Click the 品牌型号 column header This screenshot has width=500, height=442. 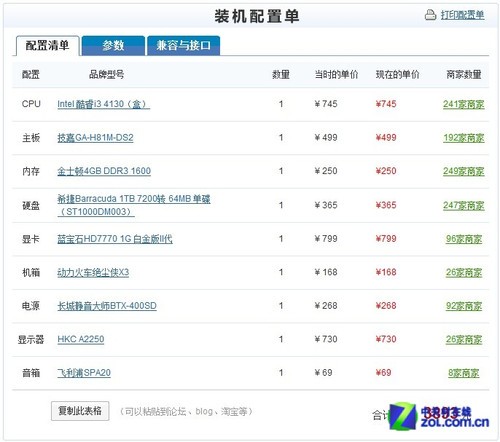tap(107, 74)
